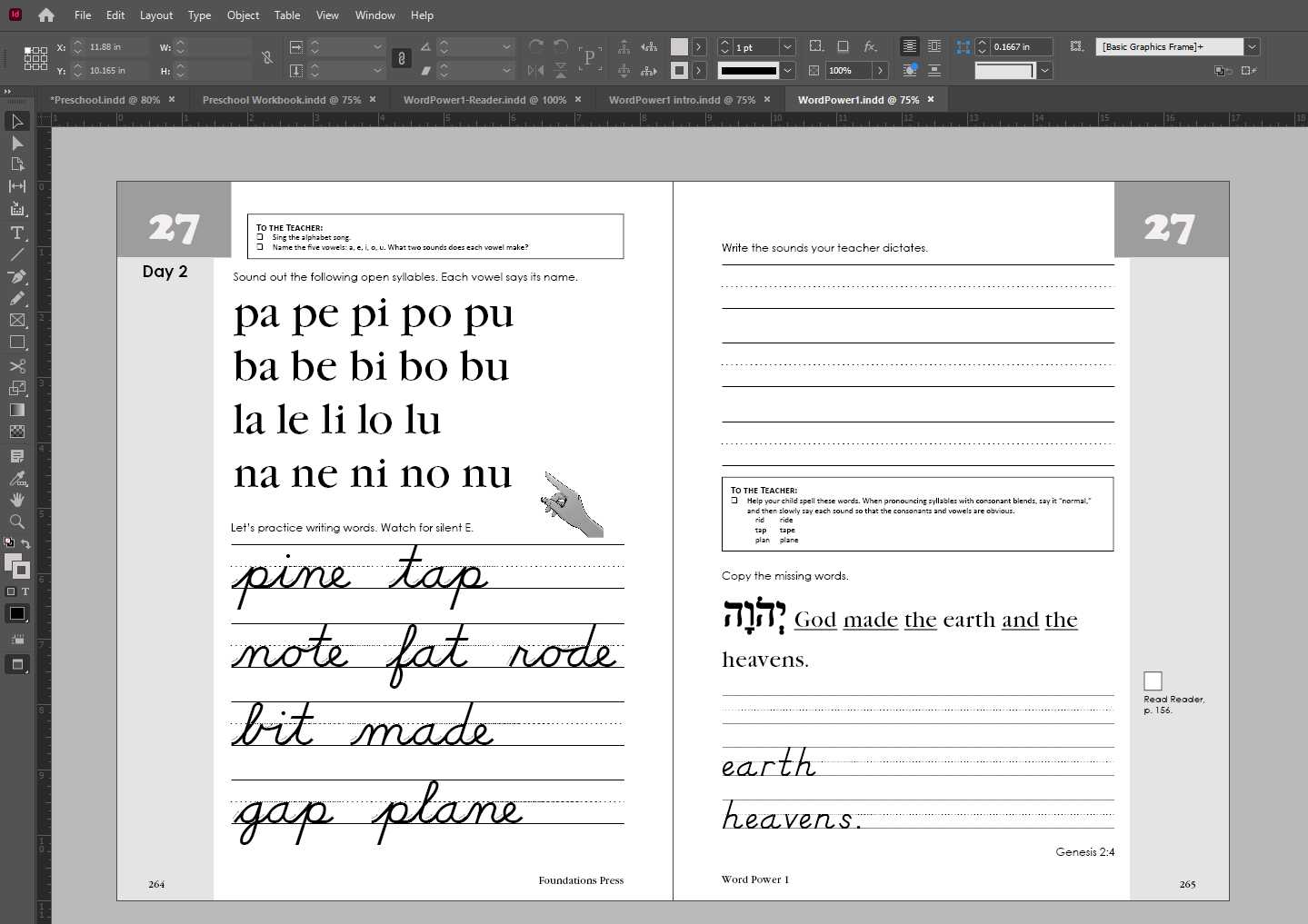The width and height of the screenshot is (1308, 924).
Task: Select the Free Transform tool
Action: pos(17,388)
